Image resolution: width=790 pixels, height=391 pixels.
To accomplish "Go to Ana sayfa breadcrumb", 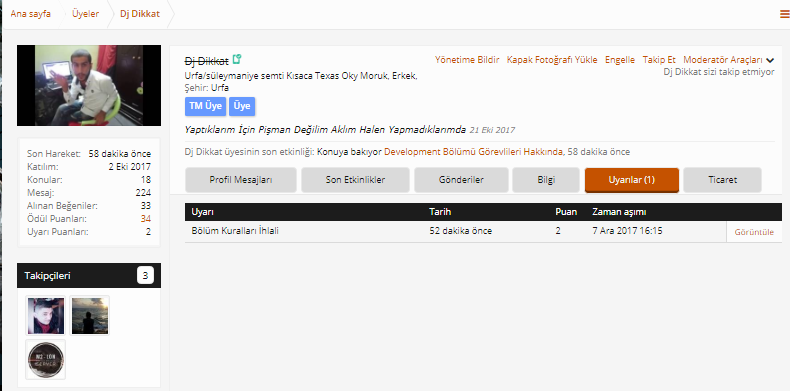I will pyautogui.click(x=31, y=14).
